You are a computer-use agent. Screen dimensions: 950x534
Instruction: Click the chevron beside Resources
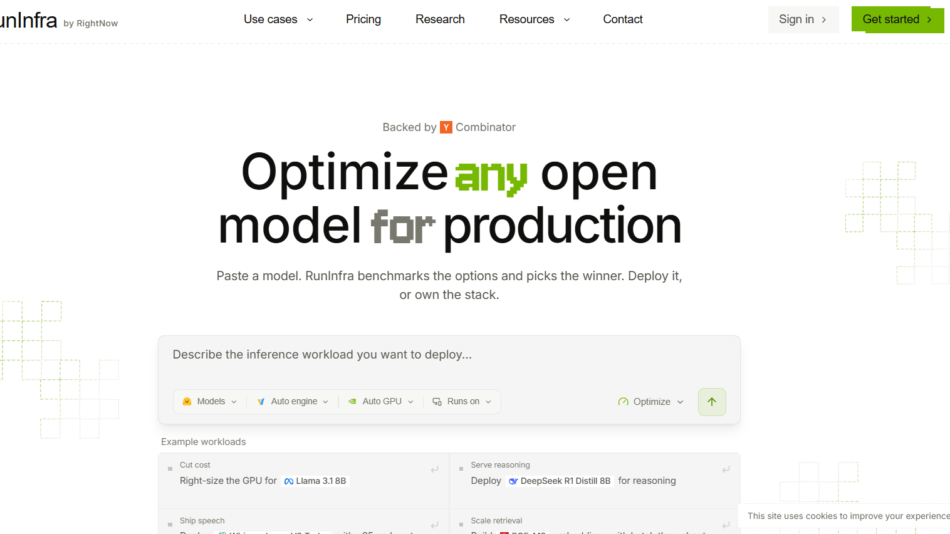(566, 20)
